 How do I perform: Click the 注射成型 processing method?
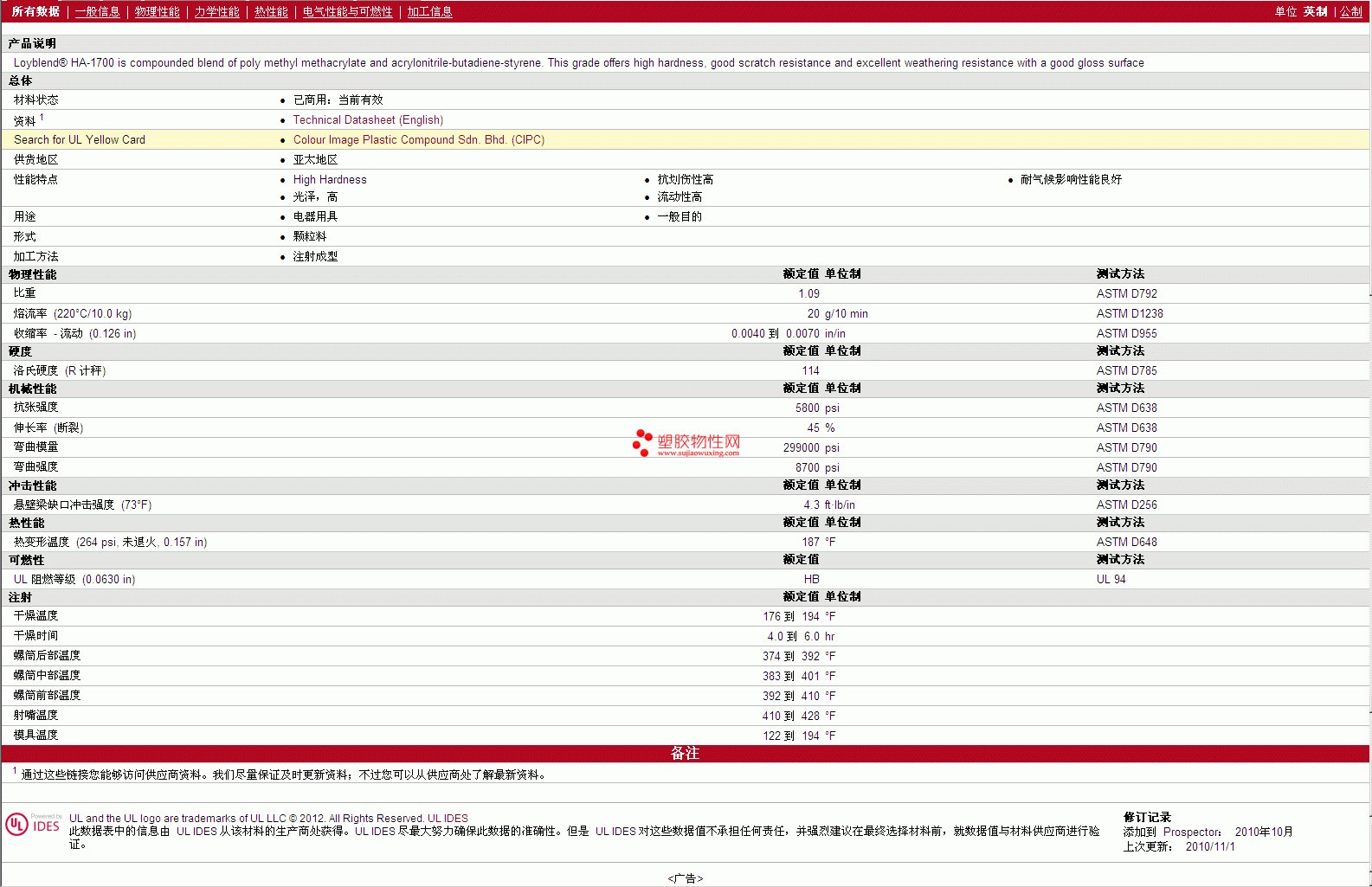pyautogui.click(x=315, y=257)
